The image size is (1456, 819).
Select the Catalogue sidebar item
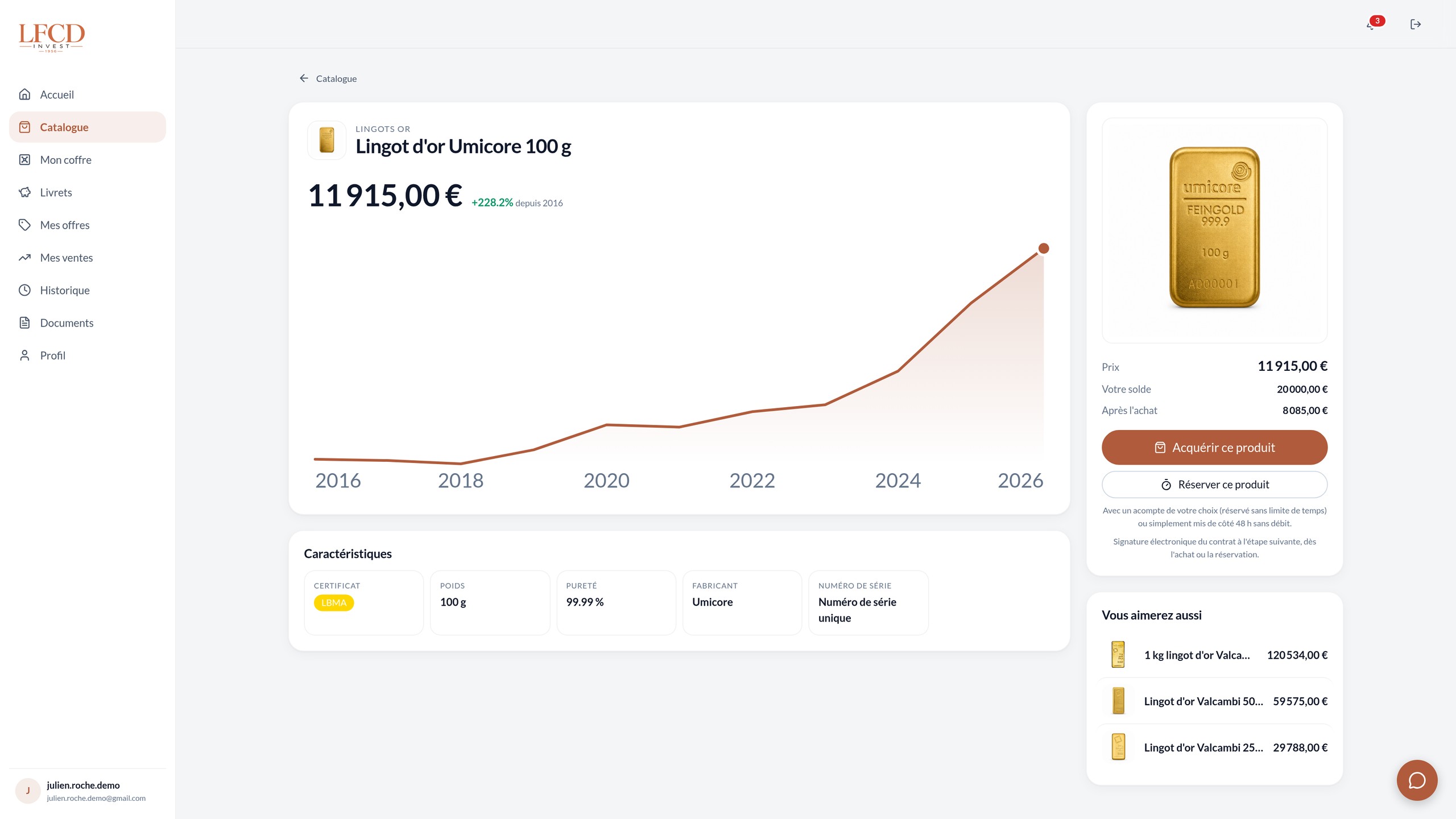(88, 127)
